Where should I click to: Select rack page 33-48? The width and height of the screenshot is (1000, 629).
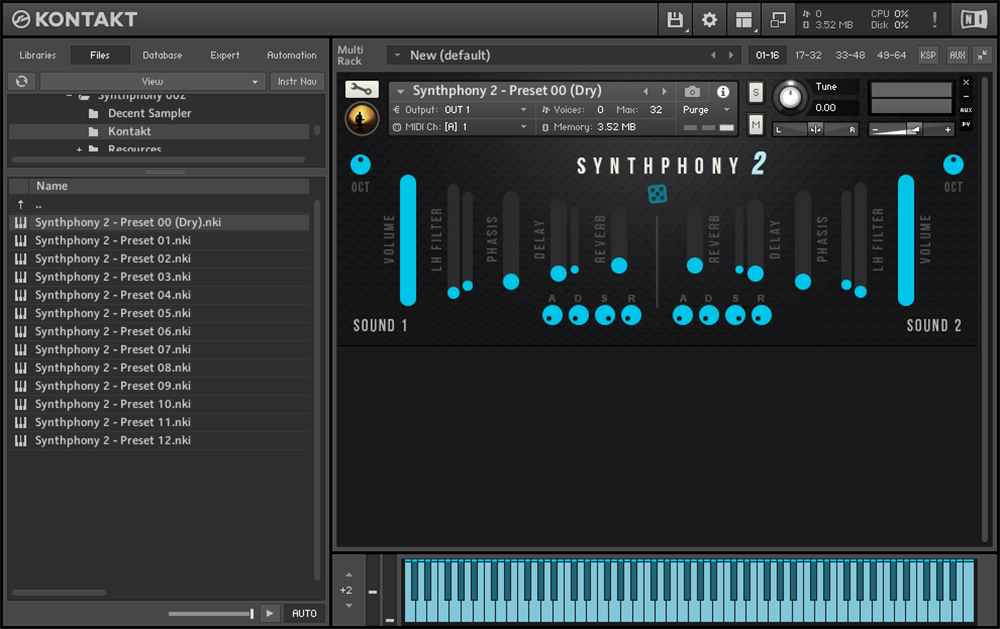tap(850, 56)
